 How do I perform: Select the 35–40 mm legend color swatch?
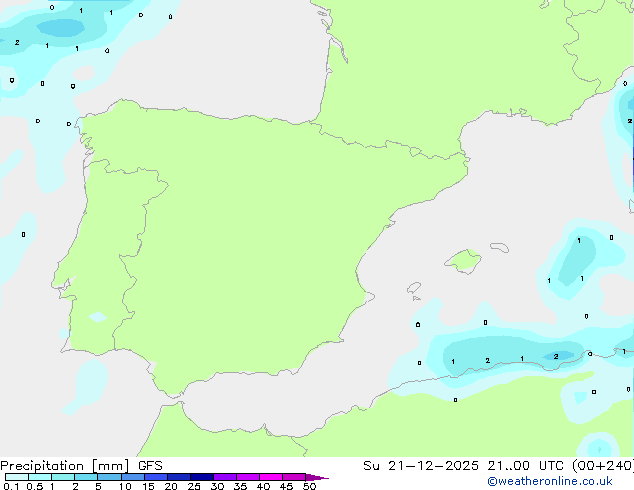[x=248, y=477]
